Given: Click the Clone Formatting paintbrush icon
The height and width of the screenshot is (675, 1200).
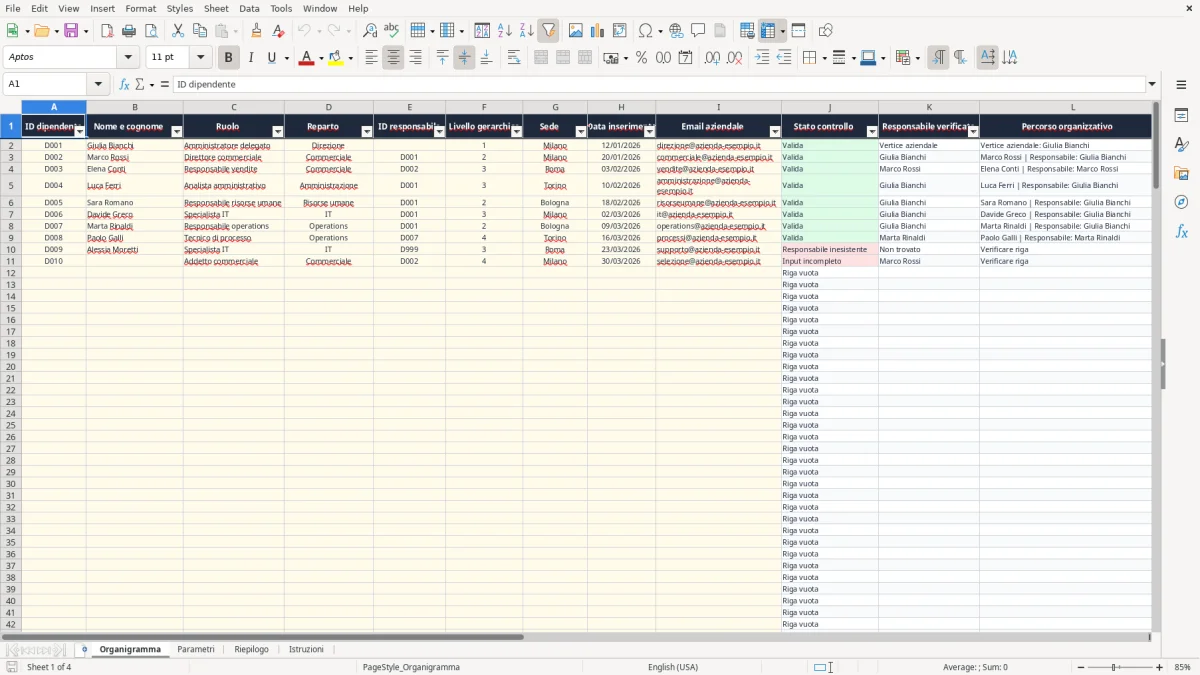Looking at the screenshot, I should [256, 31].
